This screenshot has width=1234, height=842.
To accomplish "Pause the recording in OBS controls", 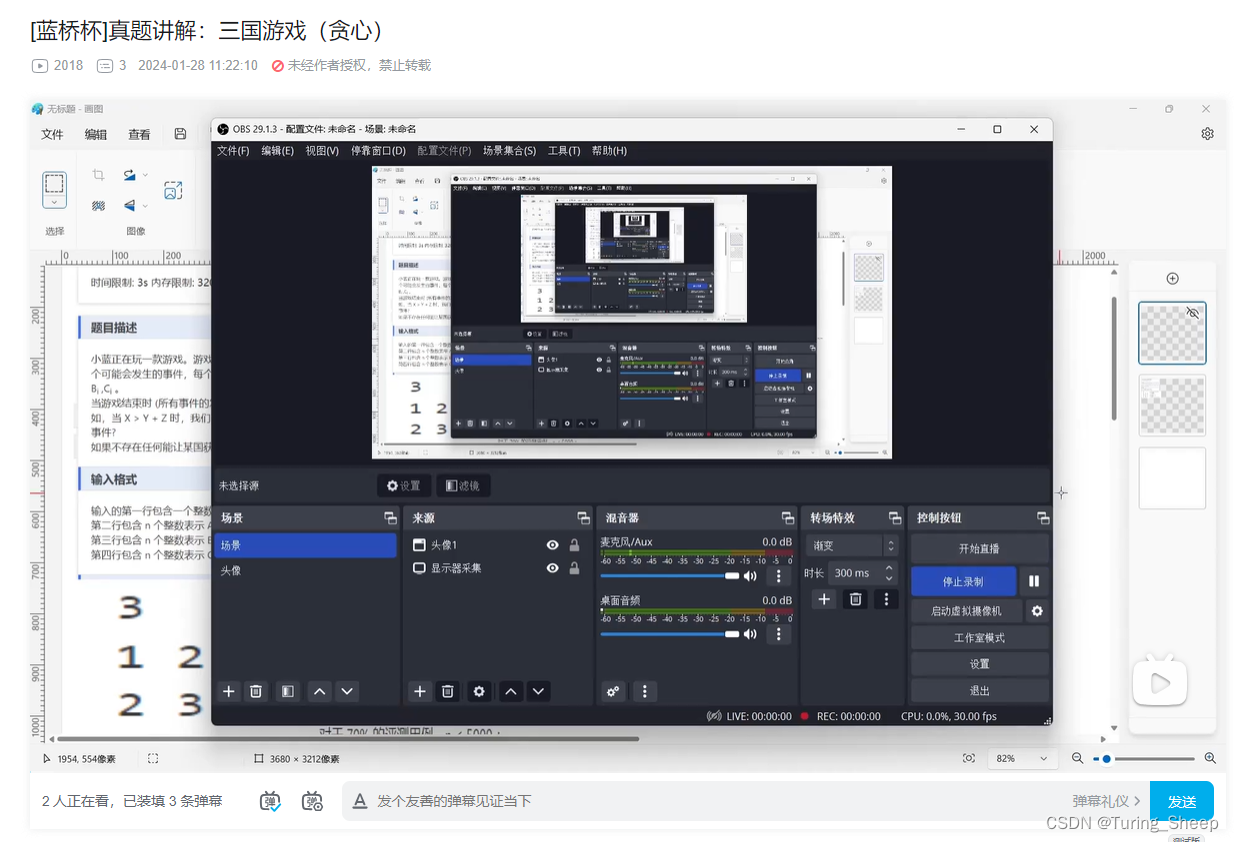I will click(x=1034, y=581).
